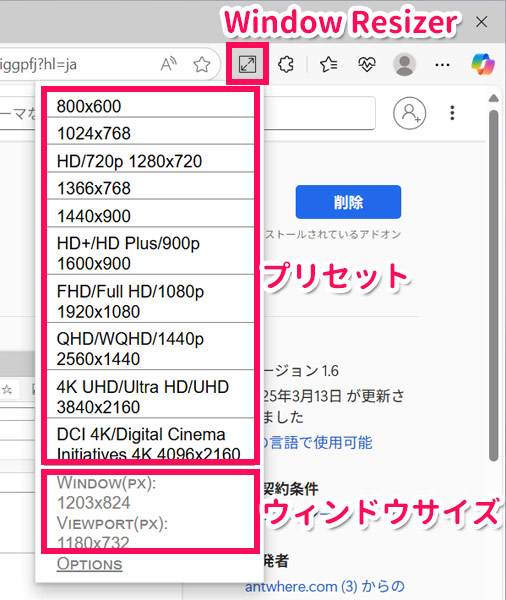The width and height of the screenshot is (506, 600).
Task: Click the scrollbar up arrow
Action: (494, 98)
